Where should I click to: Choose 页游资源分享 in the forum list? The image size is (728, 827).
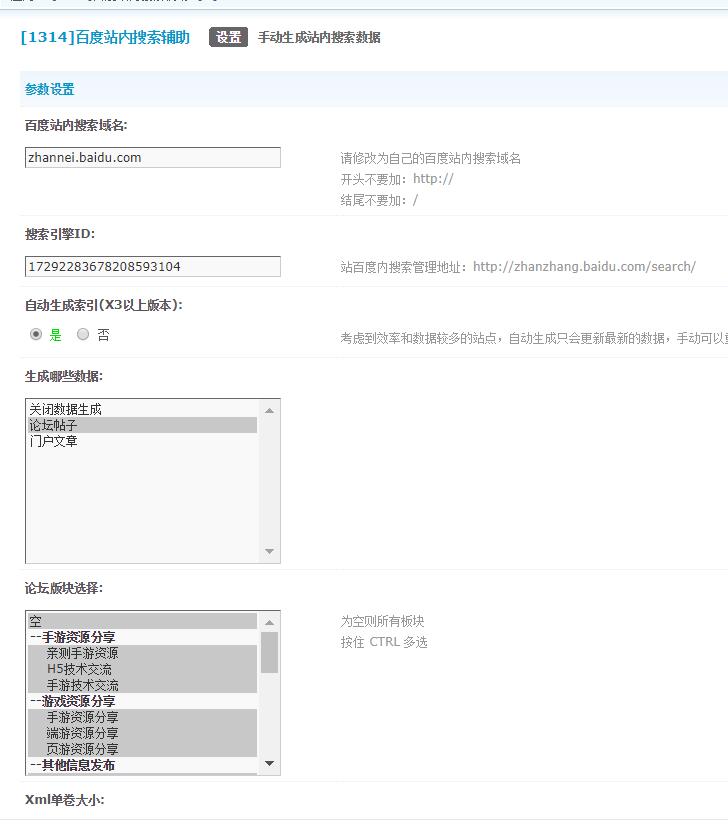[x=82, y=749]
